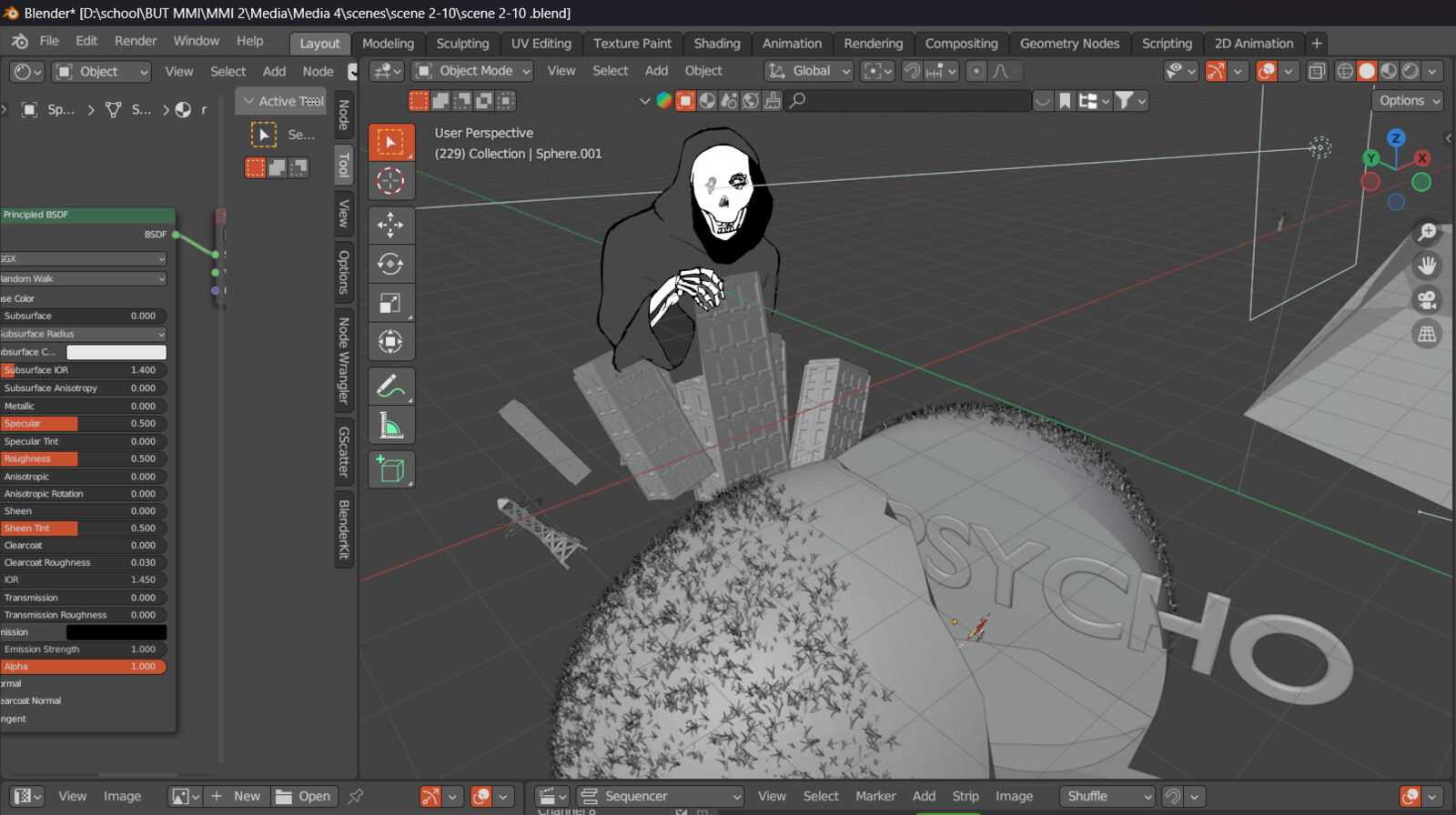The width and height of the screenshot is (1456, 815).
Task: Open the Strip menu in sequencer
Action: 966,796
